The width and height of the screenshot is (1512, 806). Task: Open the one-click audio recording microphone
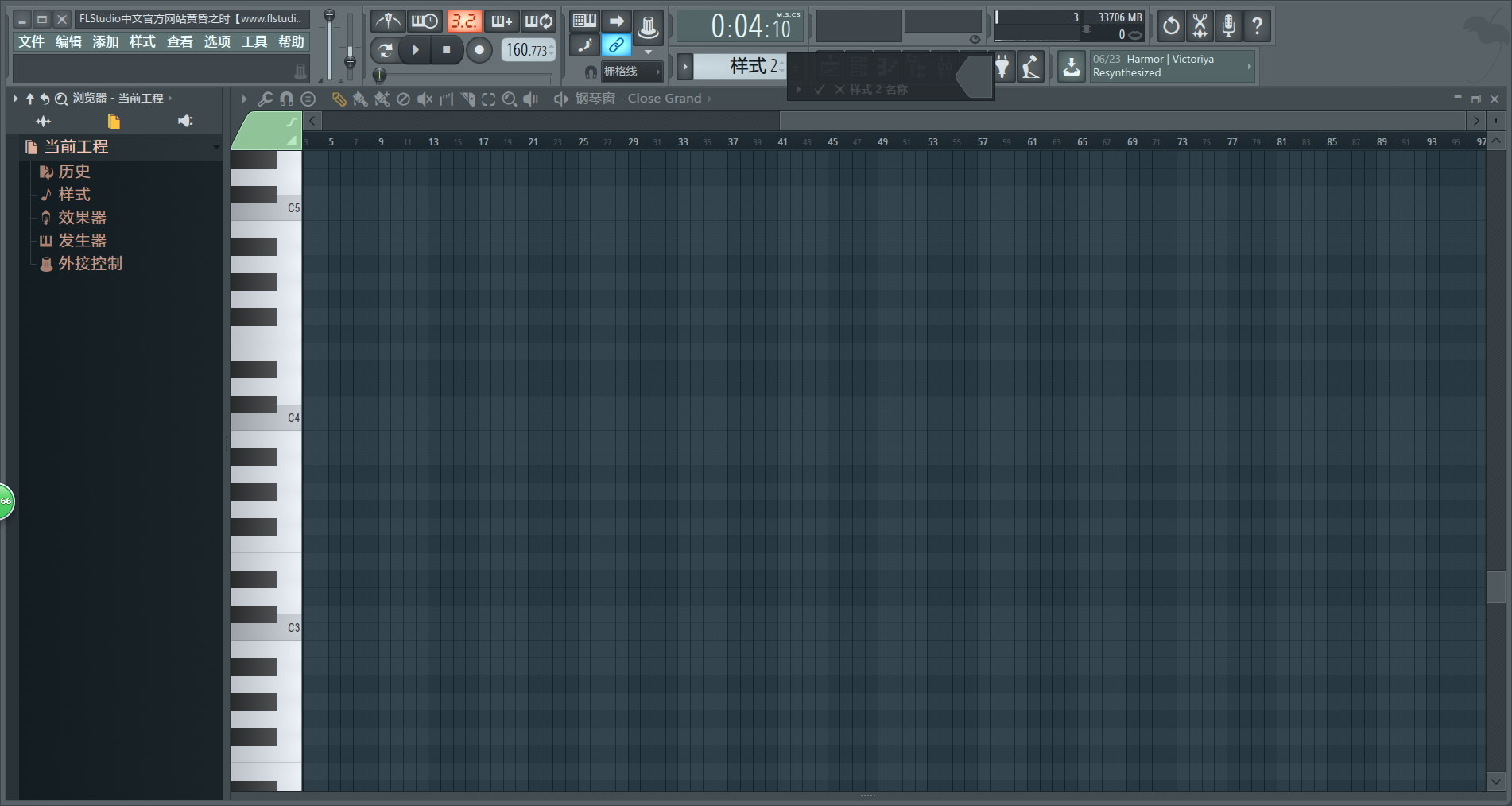tap(1228, 26)
